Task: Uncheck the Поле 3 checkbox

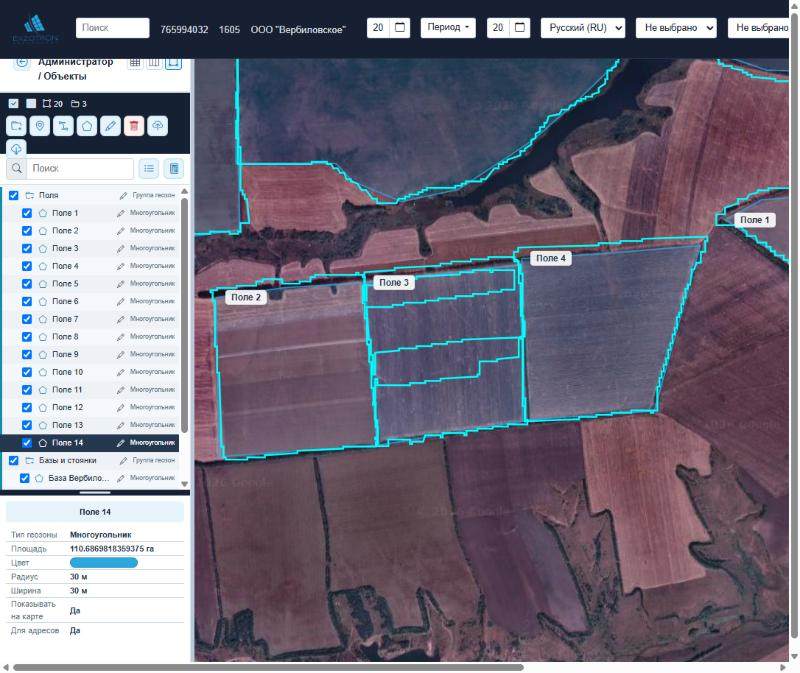Action: pos(27,248)
